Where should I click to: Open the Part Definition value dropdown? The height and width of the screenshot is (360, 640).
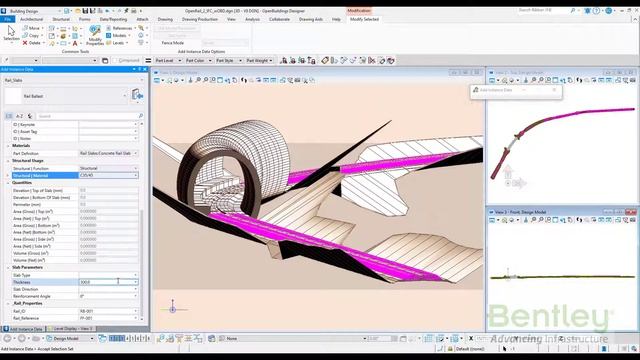135,153
